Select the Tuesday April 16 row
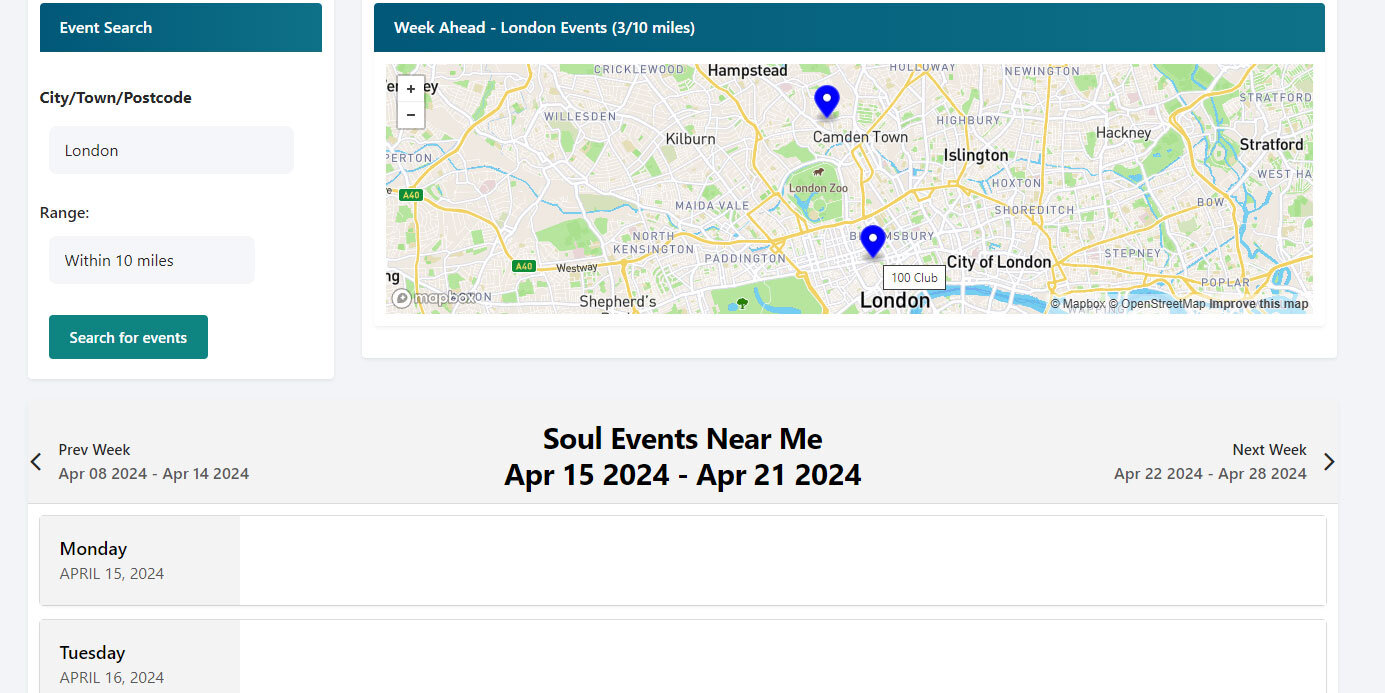The height and width of the screenshot is (693, 1385). [x=683, y=656]
